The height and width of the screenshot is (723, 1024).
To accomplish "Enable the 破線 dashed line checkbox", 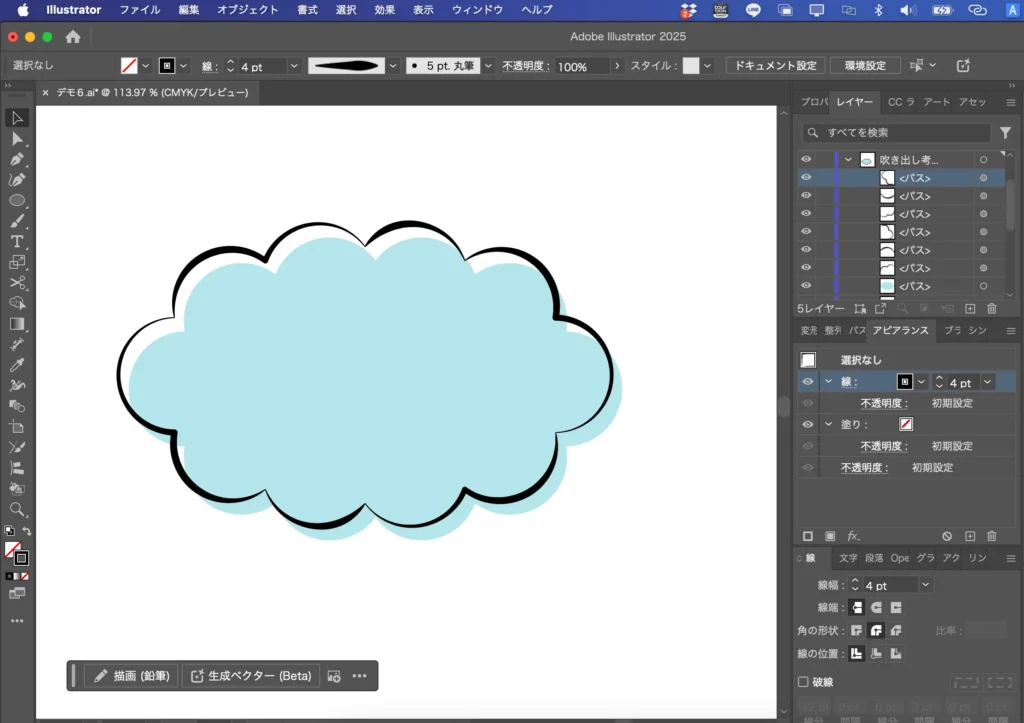I will click(803, 682).
